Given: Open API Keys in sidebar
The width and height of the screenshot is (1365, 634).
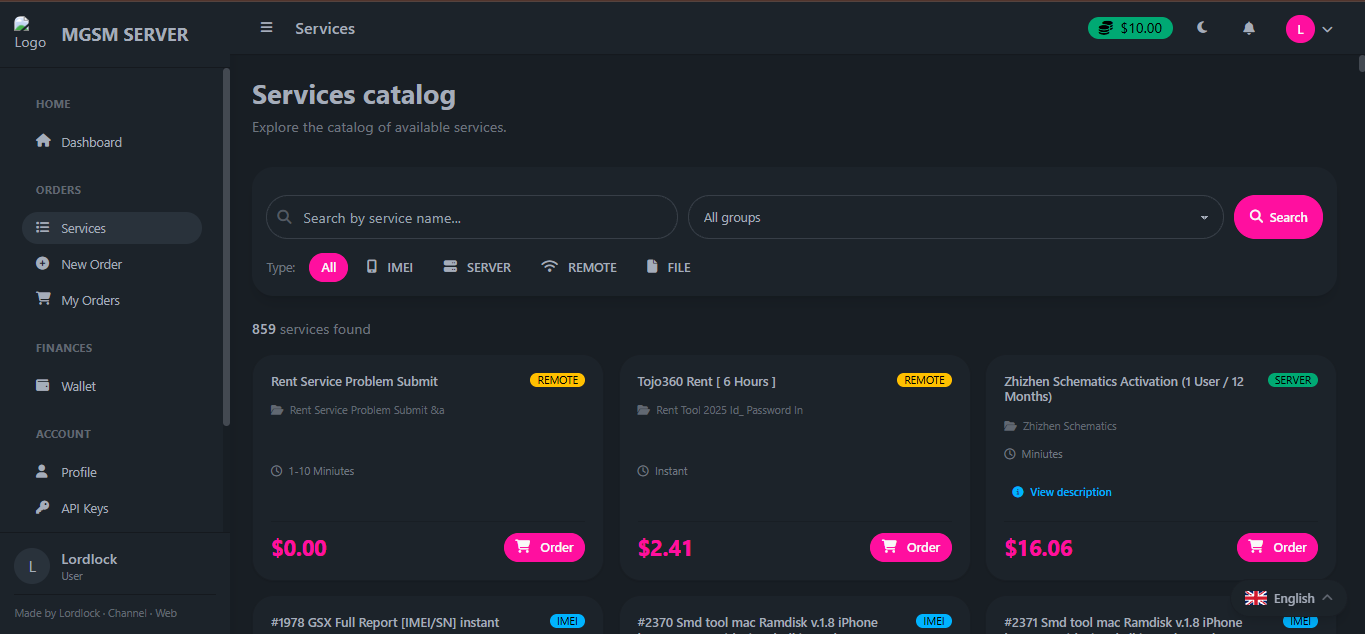Looking at the screenshot, I should (84, 508).
